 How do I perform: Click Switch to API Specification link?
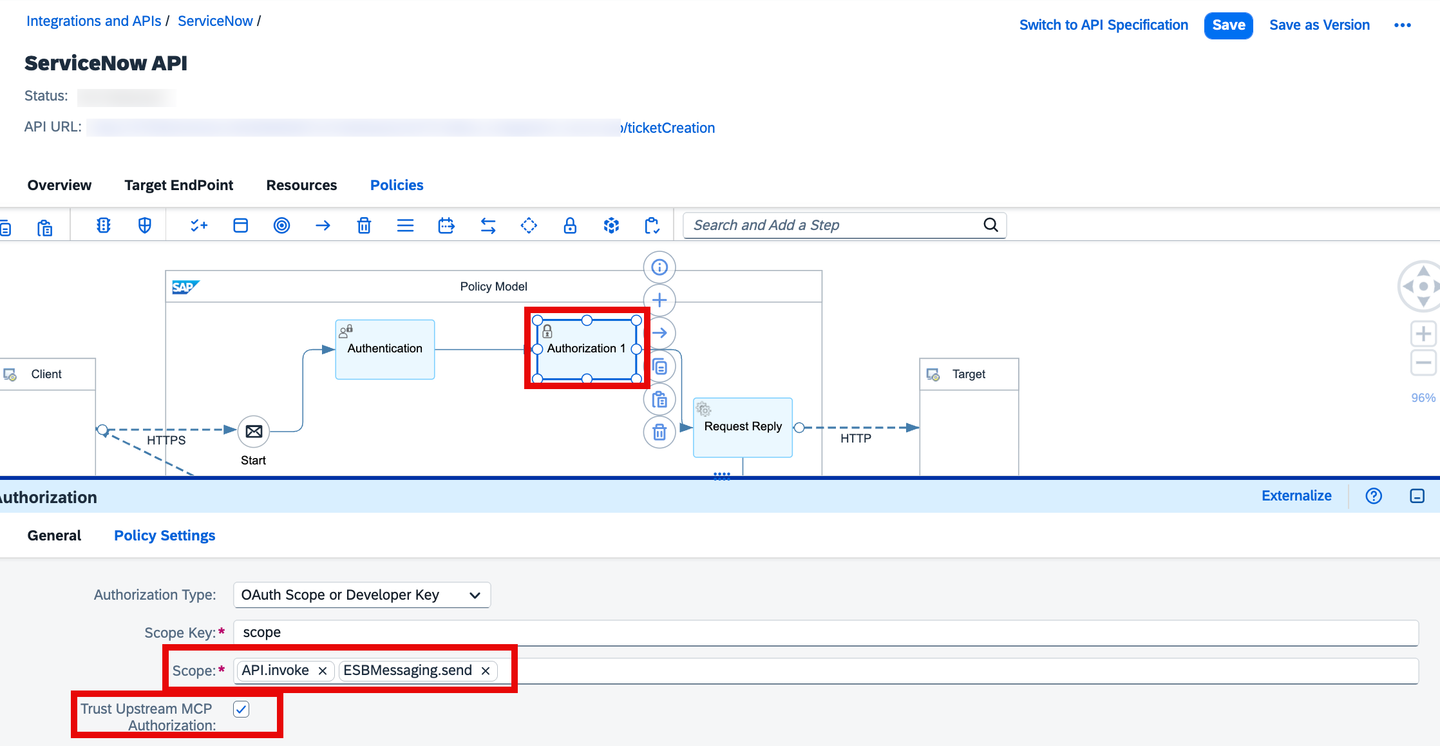tap(1104, 25)
